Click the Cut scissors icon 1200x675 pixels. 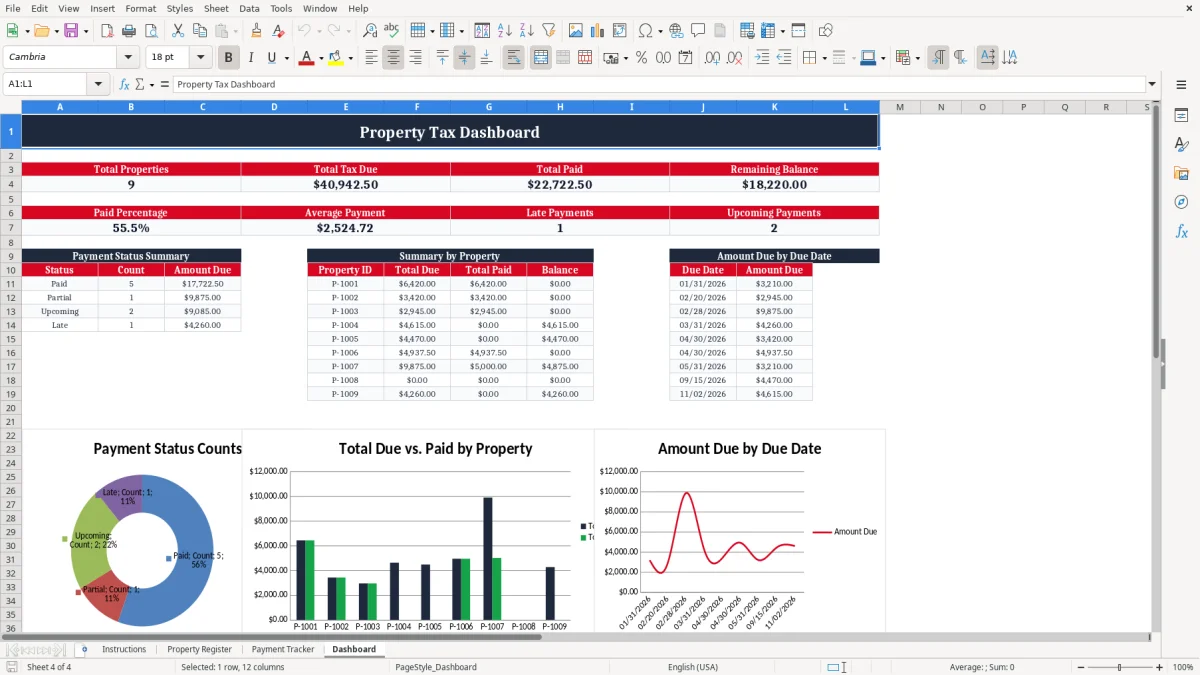(178, 31)
